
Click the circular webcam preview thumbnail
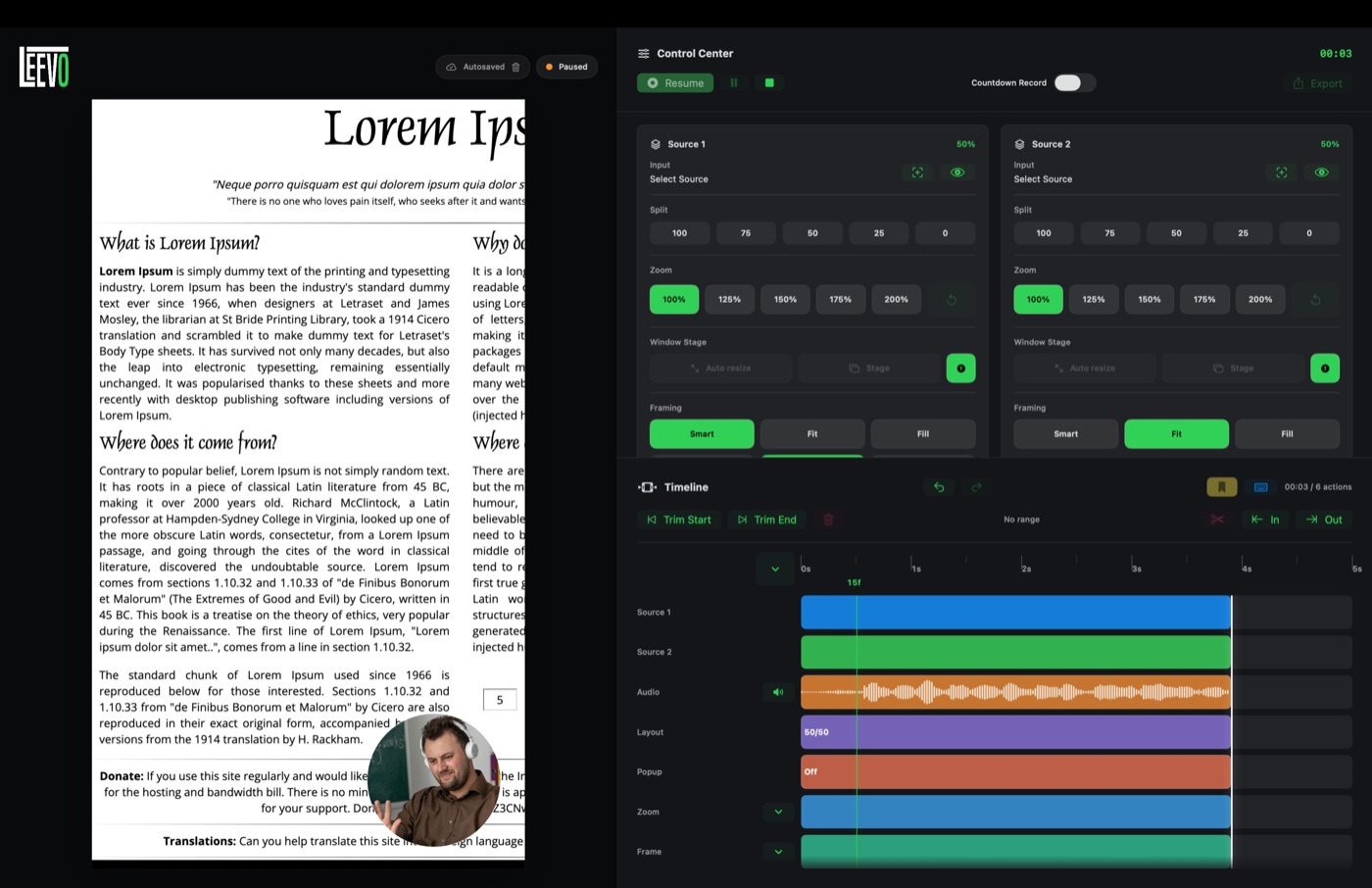coord(433,780)
